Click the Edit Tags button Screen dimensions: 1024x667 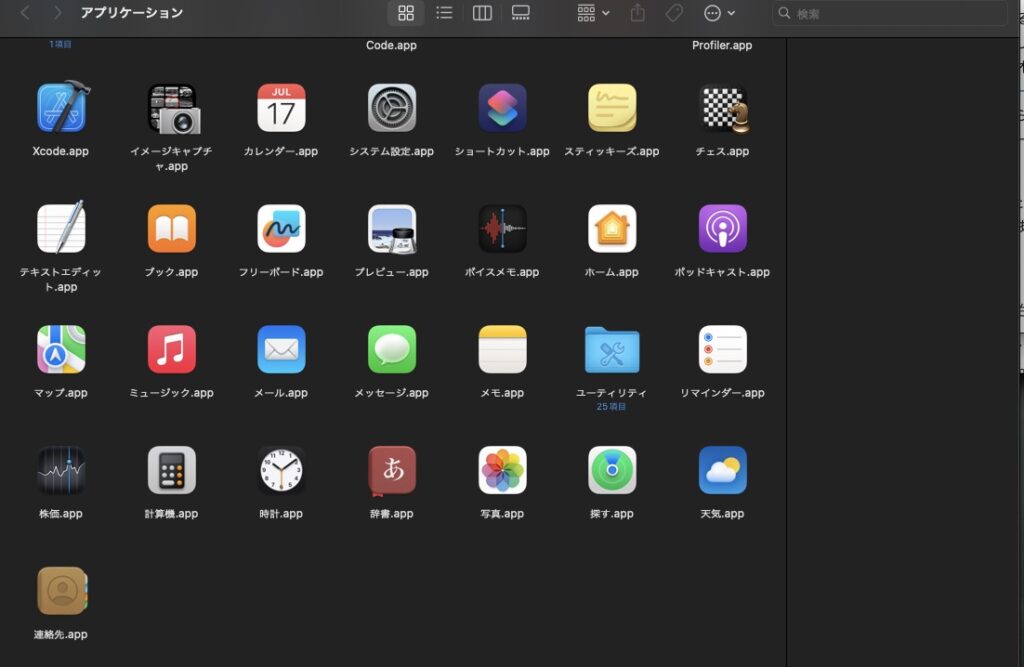coord(675,13)
